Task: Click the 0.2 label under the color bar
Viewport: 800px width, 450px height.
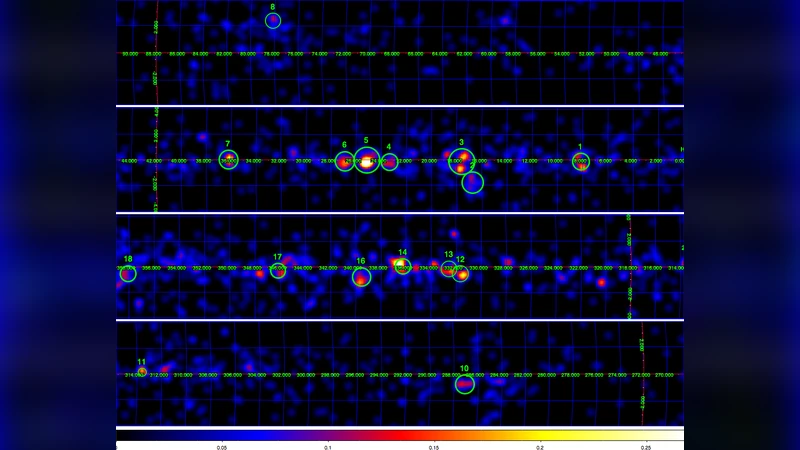Action: click(x=540, y=447)
